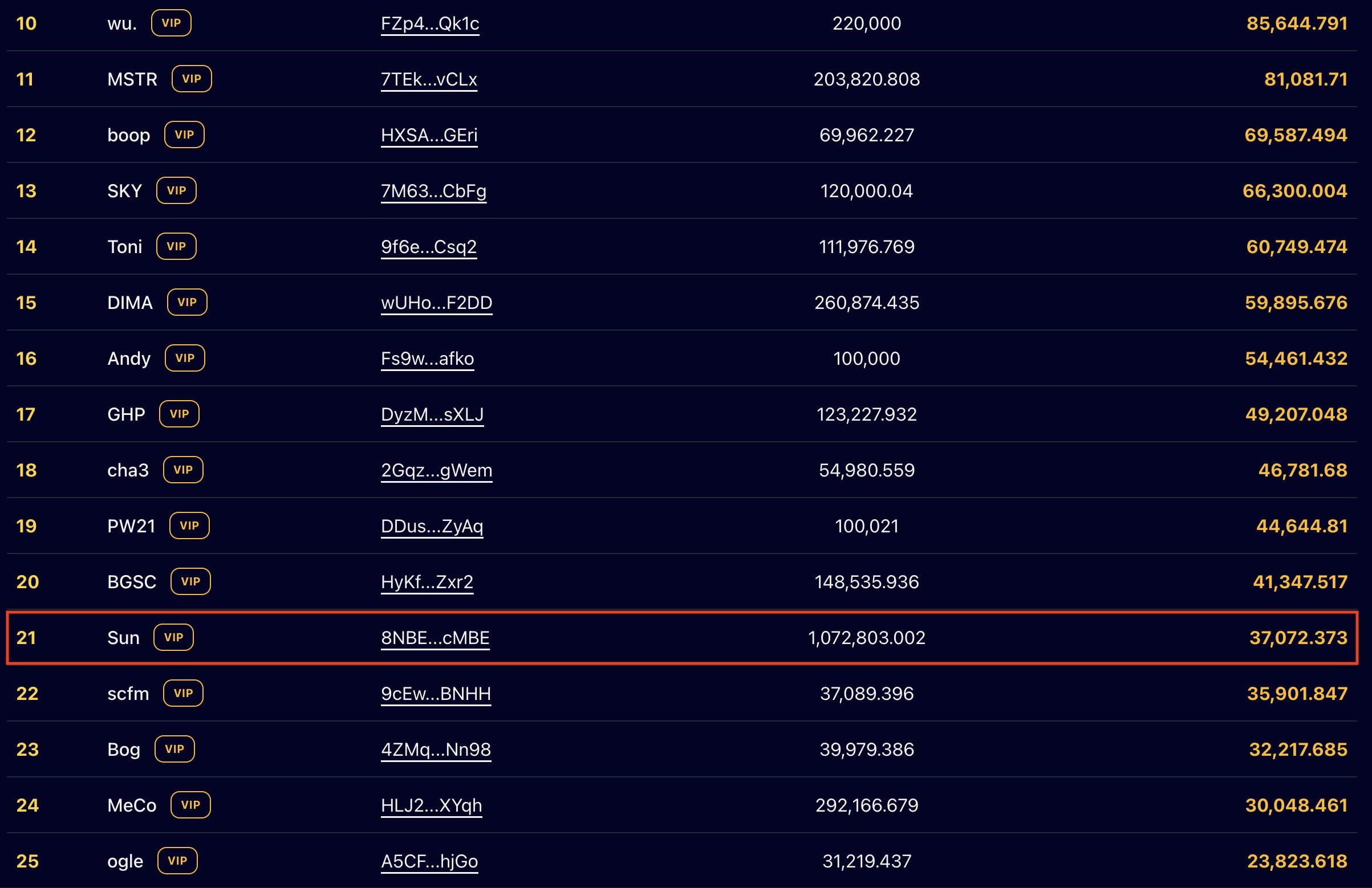
Task: Click cha3's reward value 46,781.68
Action: pos(1302,470)
